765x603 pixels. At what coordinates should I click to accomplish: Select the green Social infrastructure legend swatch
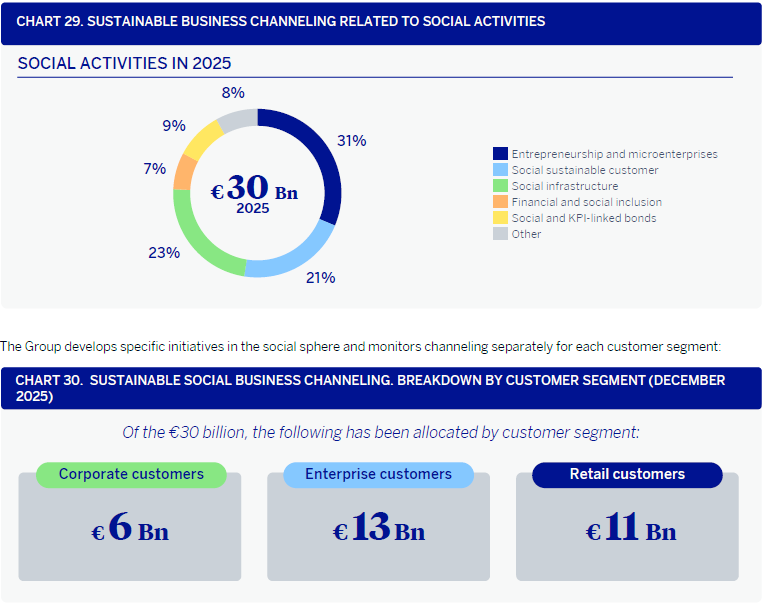tap(500, 186)
